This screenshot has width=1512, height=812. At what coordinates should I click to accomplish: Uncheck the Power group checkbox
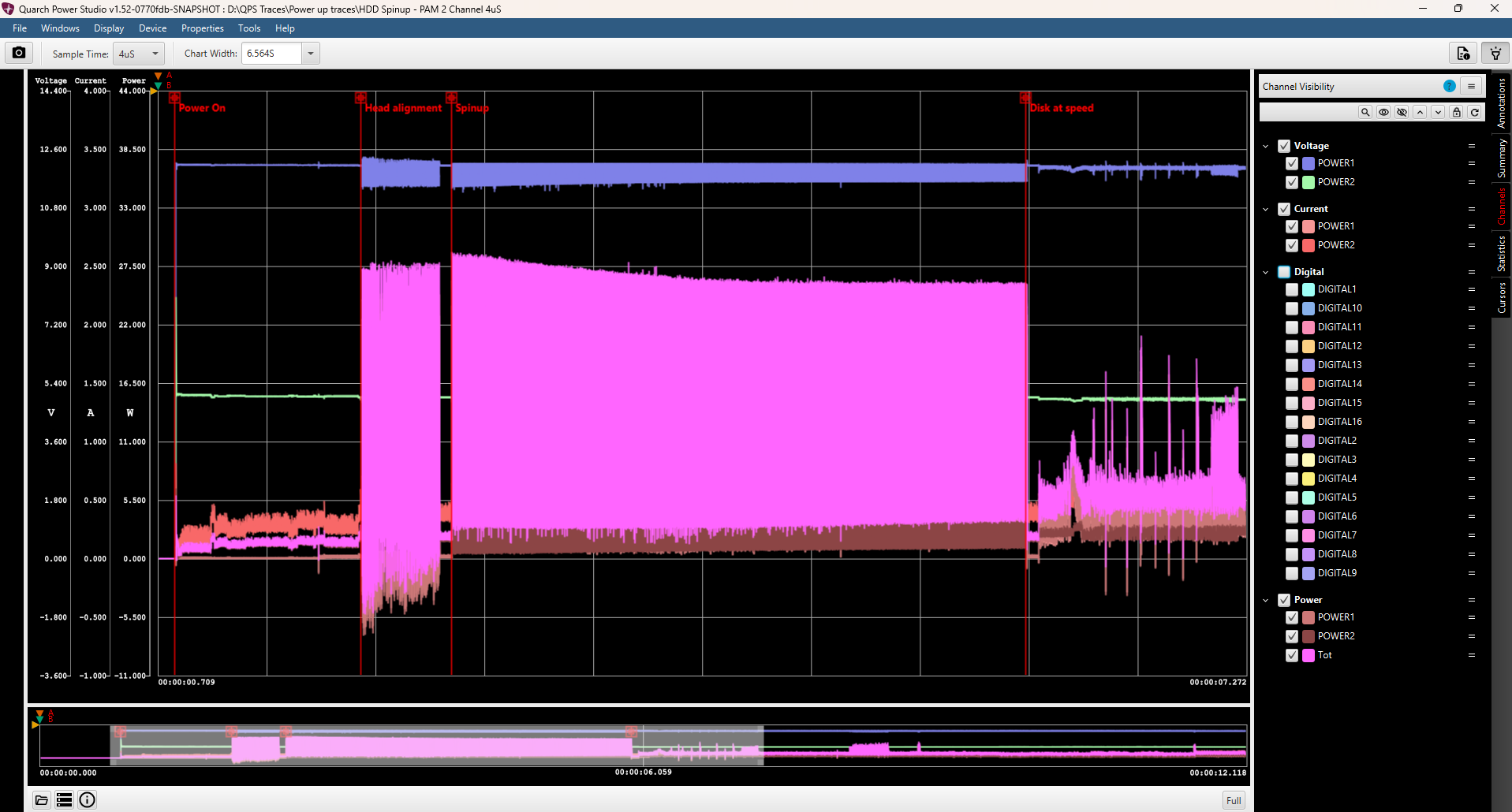click(x=1284, y=600)
